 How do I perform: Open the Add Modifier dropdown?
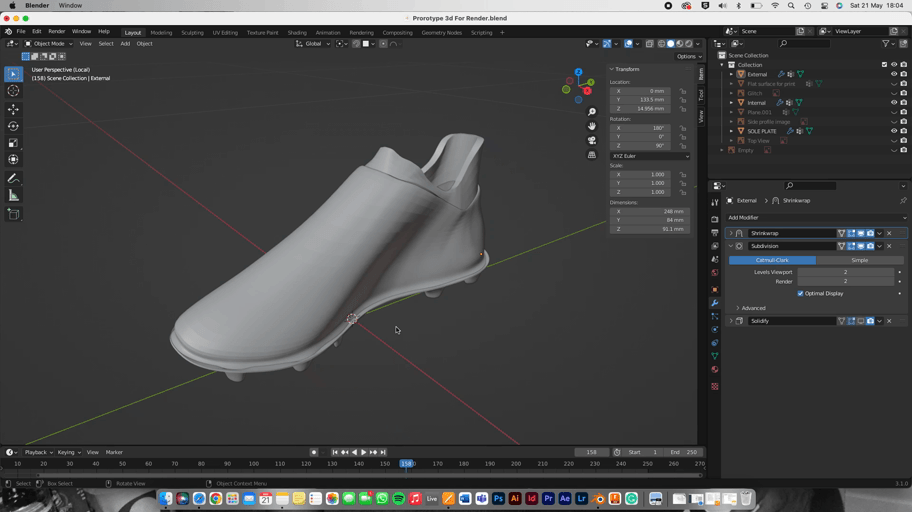point(817,218)
